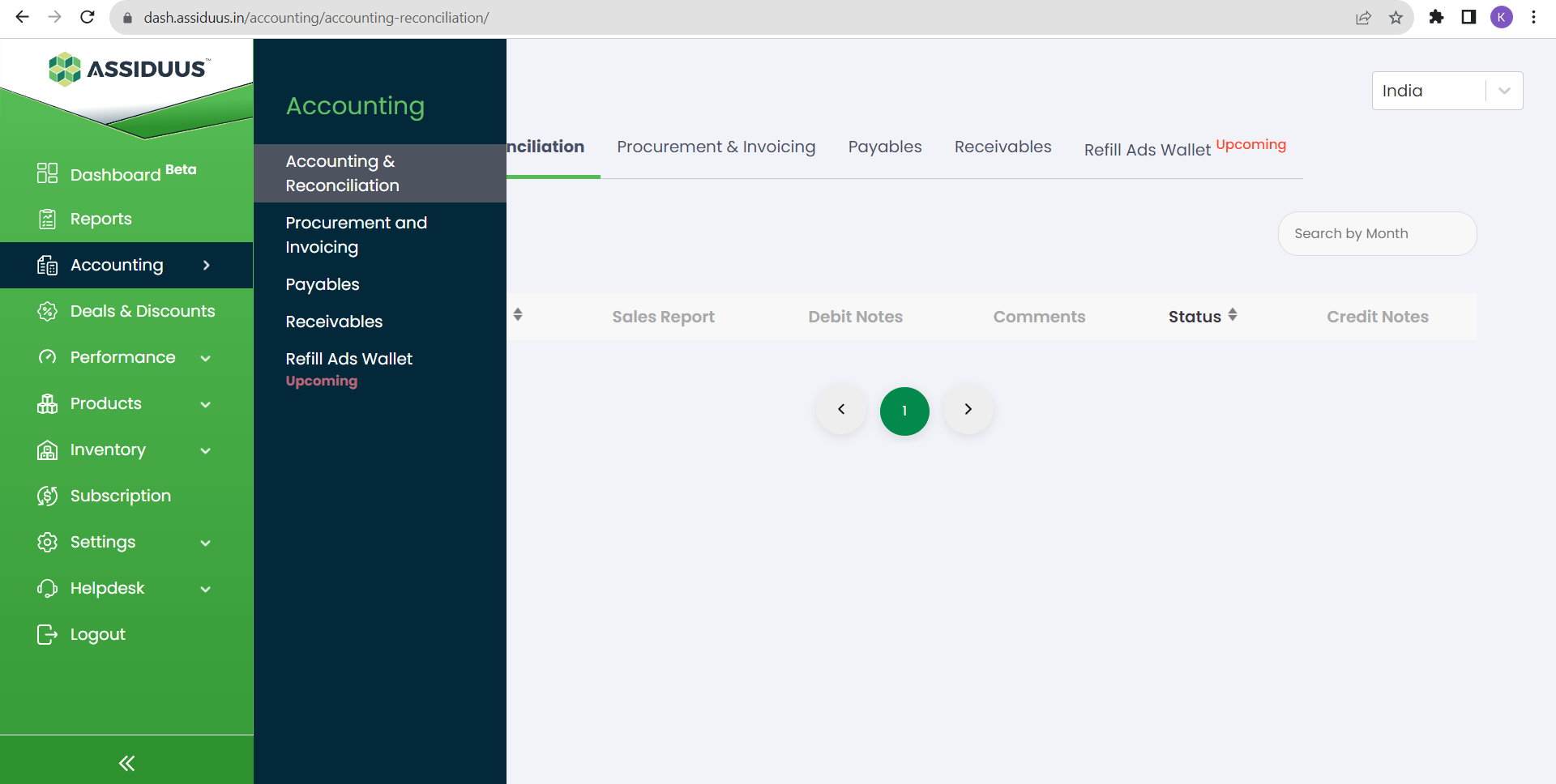Click the Subscription dollar icon
This screenshot has height=784, width=1556.
[x=47, y=495]
